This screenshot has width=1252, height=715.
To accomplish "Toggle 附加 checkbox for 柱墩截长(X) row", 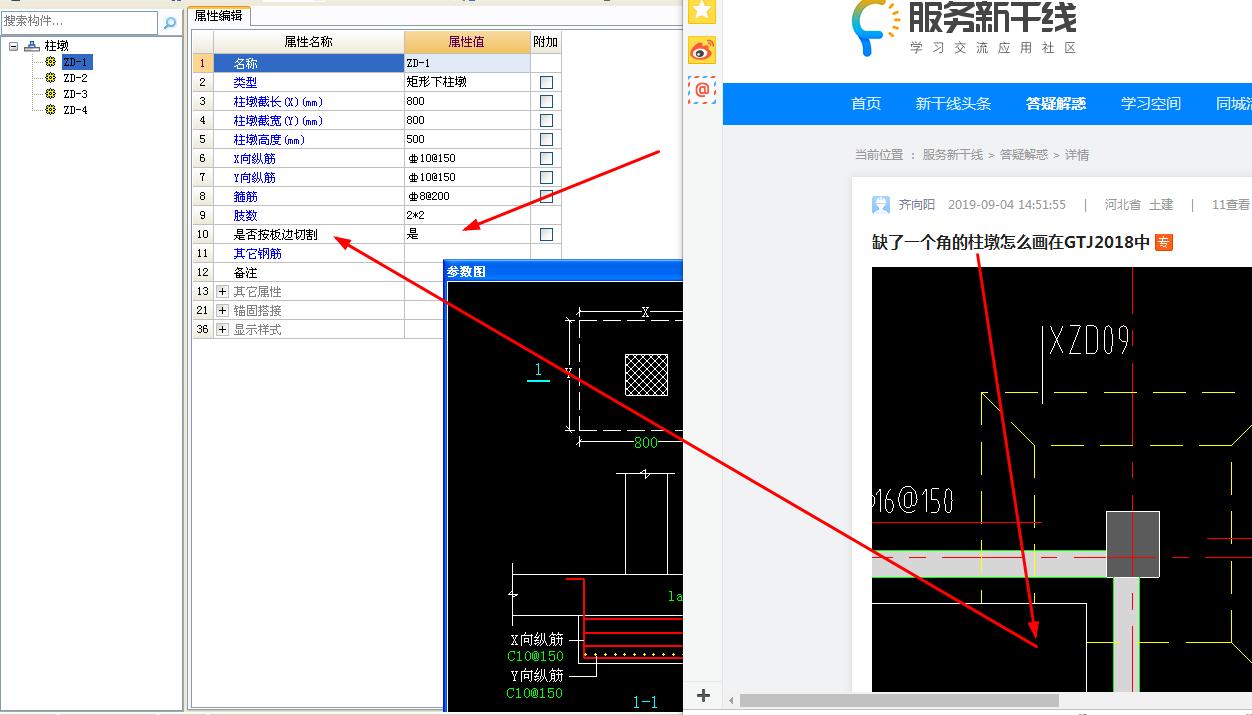I will [546, 101].
